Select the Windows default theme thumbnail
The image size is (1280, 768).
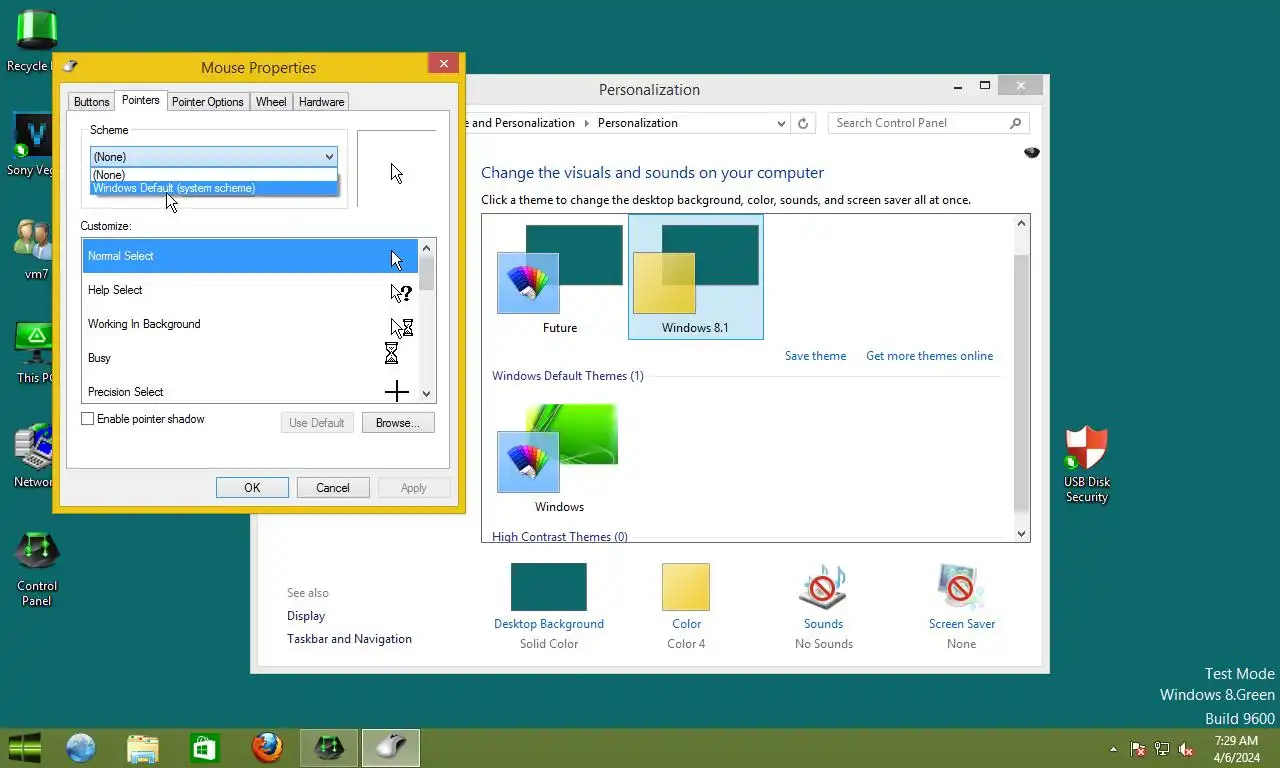pos(558,458)
